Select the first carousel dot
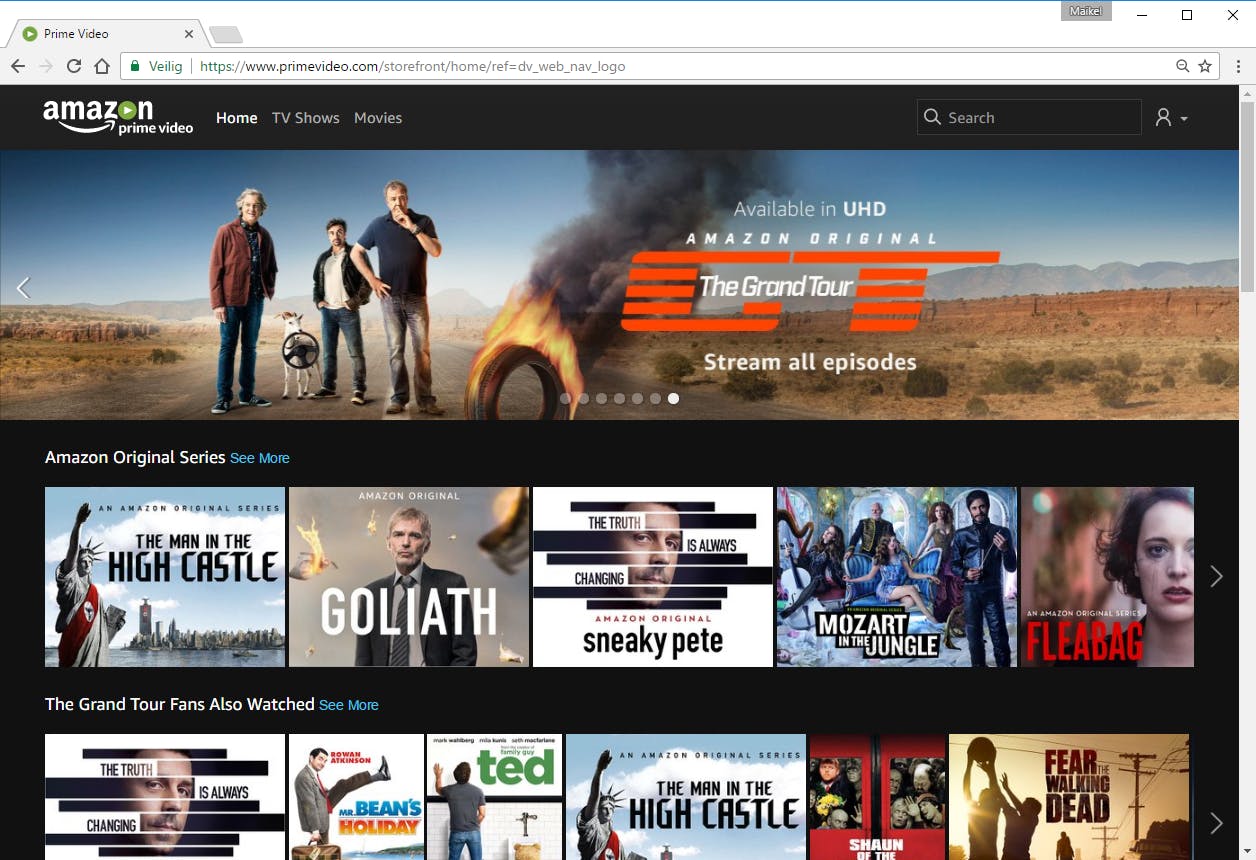1256x860 pixels. tap(566, 398)
